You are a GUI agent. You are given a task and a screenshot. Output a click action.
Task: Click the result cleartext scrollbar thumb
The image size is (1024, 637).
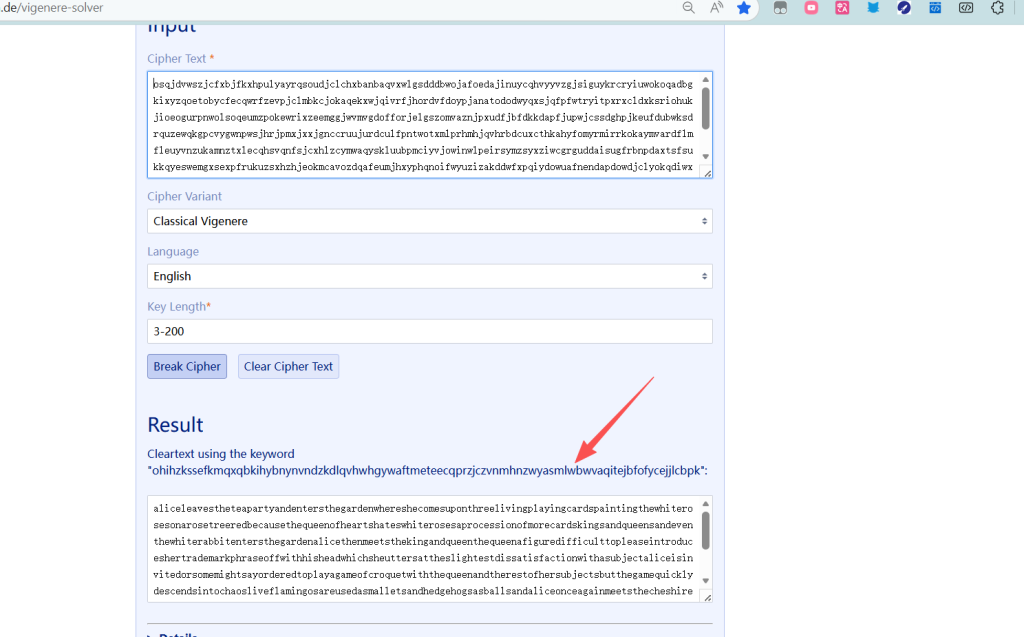[x=706, y=530]
